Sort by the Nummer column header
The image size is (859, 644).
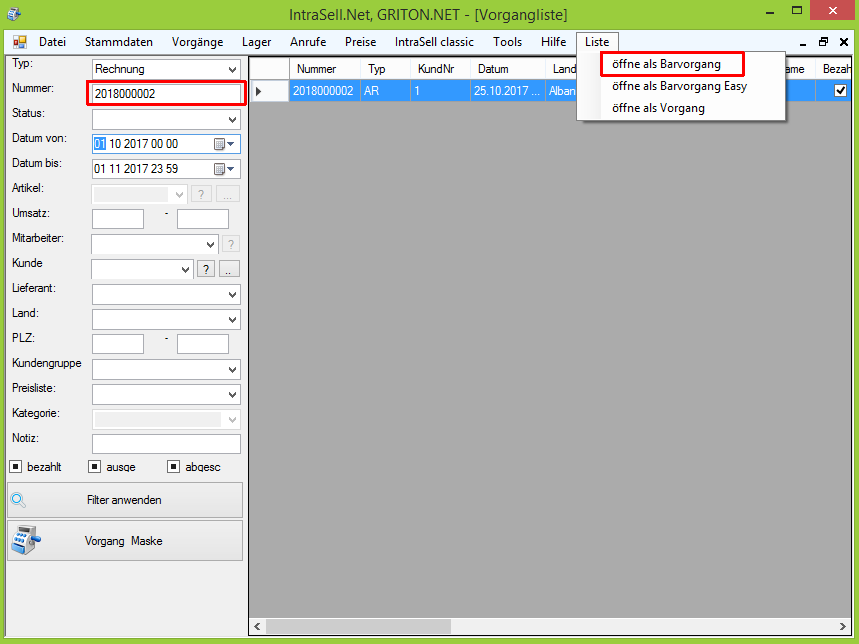point(325,69)
